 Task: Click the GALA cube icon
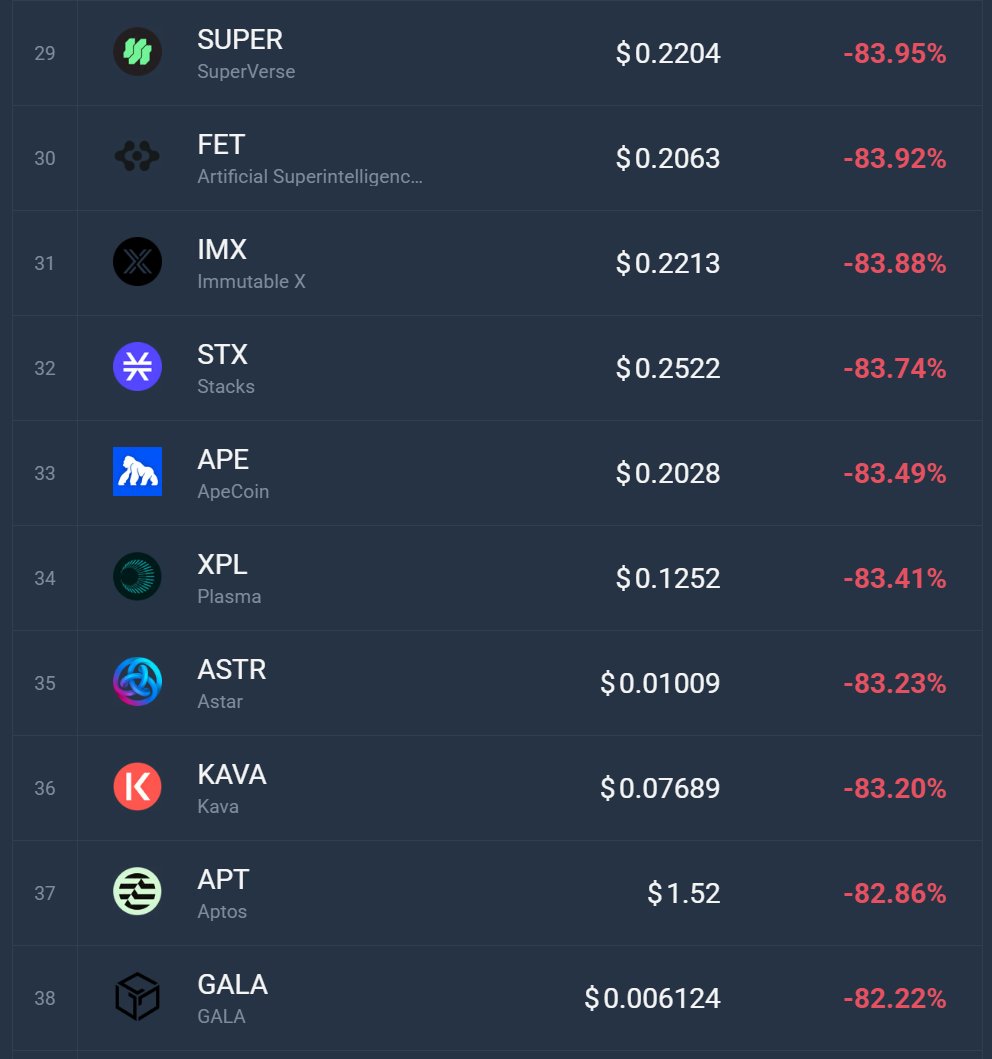coord(137,997)
